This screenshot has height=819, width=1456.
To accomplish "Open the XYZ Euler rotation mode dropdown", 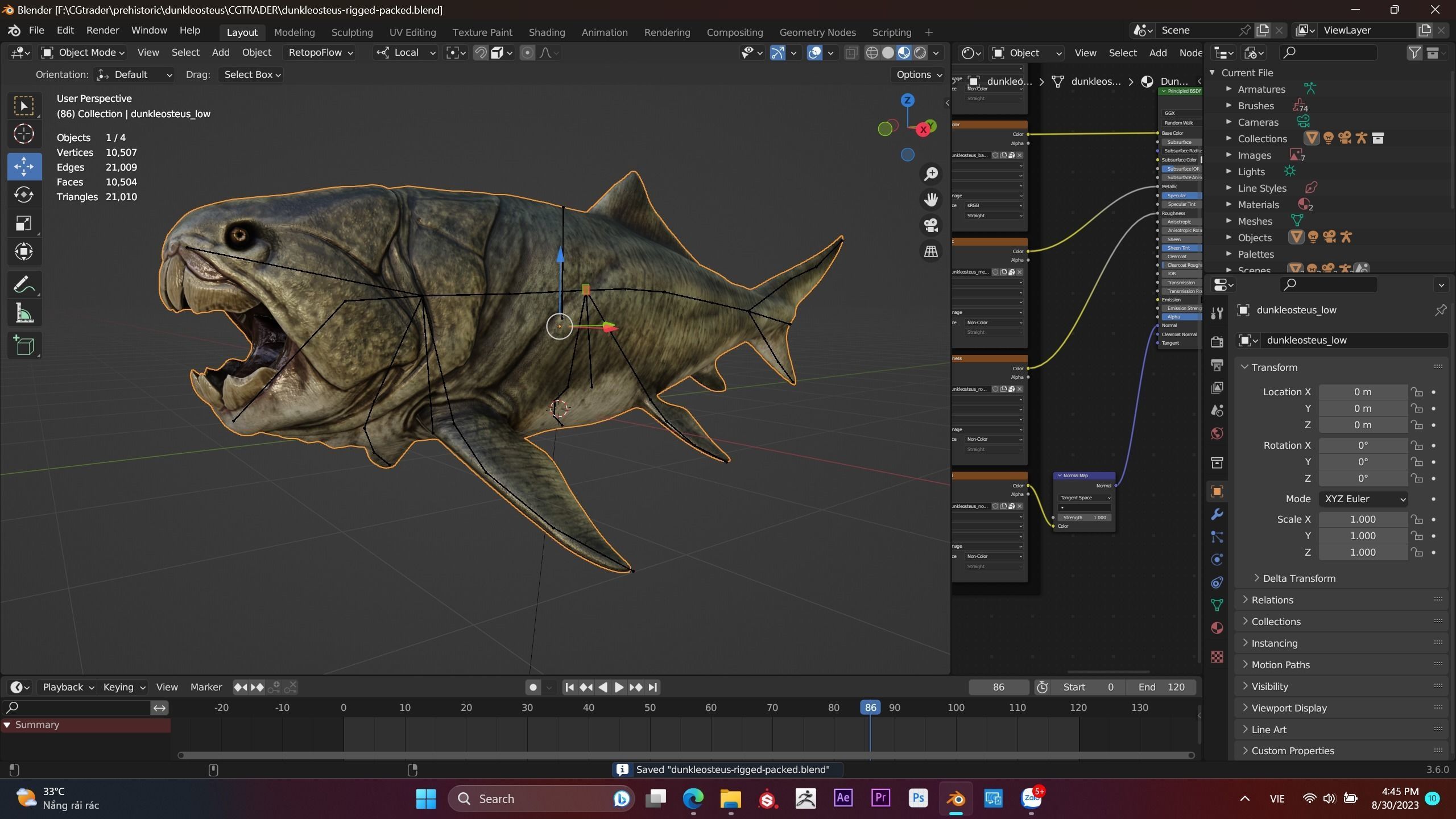I will pos(1363,499).
